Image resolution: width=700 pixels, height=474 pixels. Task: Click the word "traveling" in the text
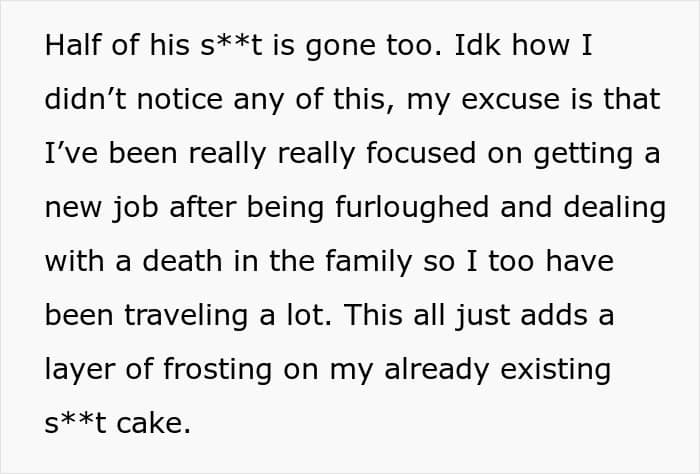pos(185,317)
